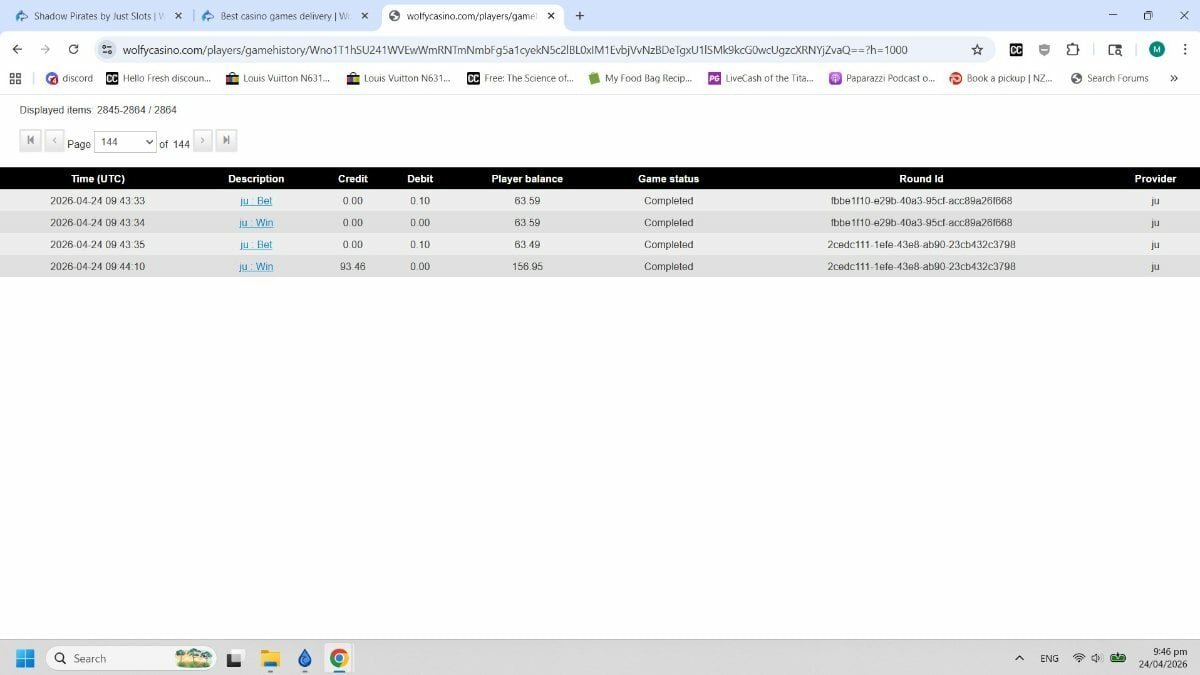The image size is (1200, 675).
Task: Open the ju : Bet link at 09:43:33
Action: pos(256,201)
